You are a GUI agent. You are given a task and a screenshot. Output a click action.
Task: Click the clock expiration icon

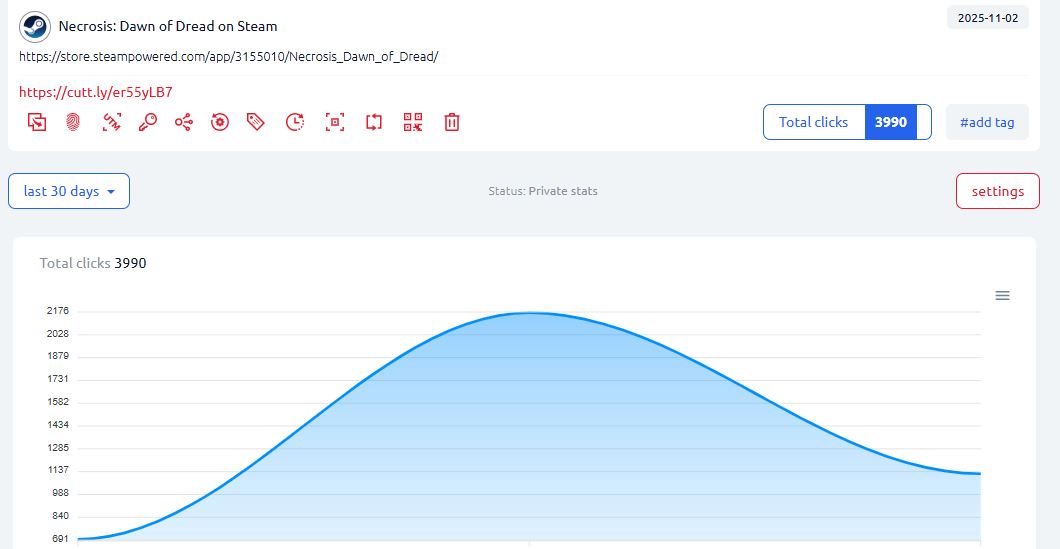coord(294,122)
